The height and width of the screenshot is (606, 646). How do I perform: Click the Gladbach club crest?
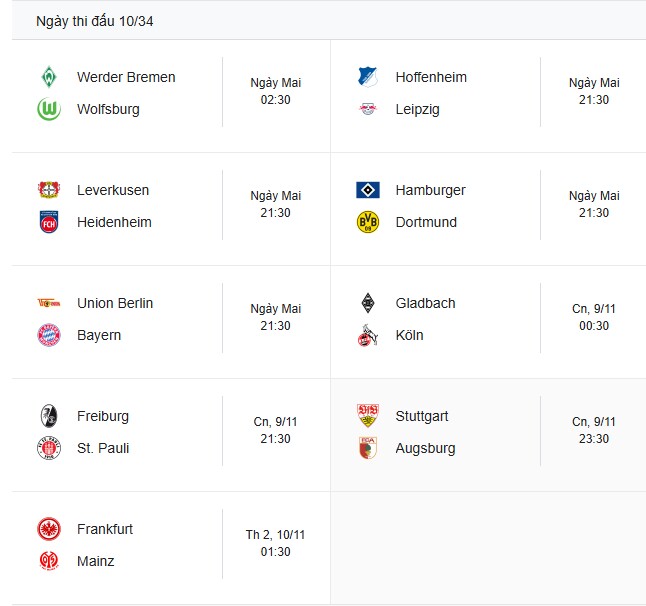pos(368,303)
